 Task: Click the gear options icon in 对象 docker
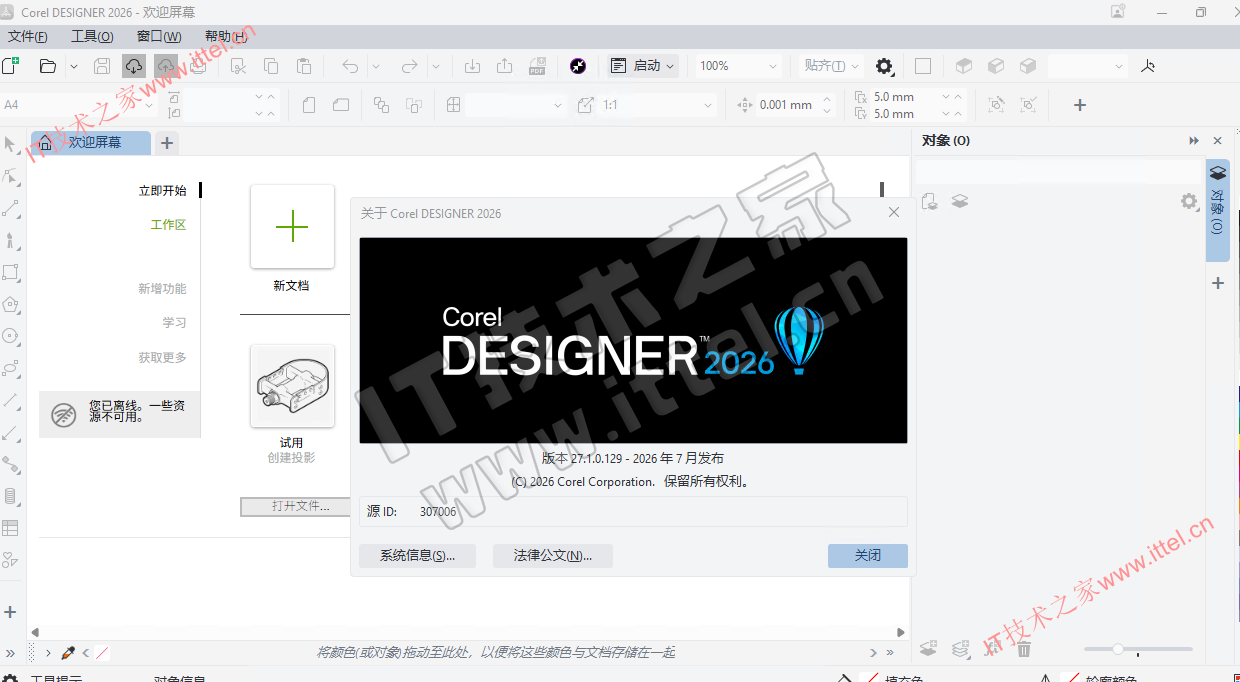pyautogui.click(x=1188, y=201)
